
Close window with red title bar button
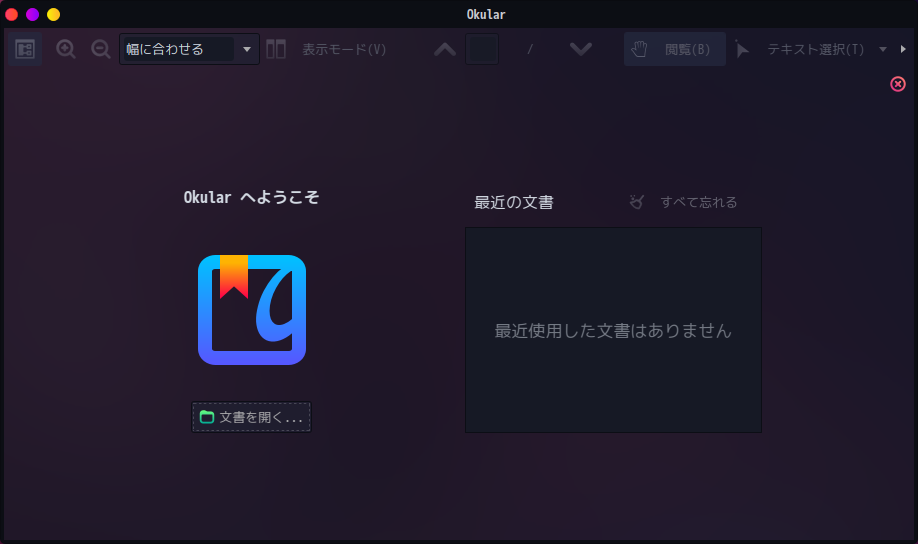point(12,15)
